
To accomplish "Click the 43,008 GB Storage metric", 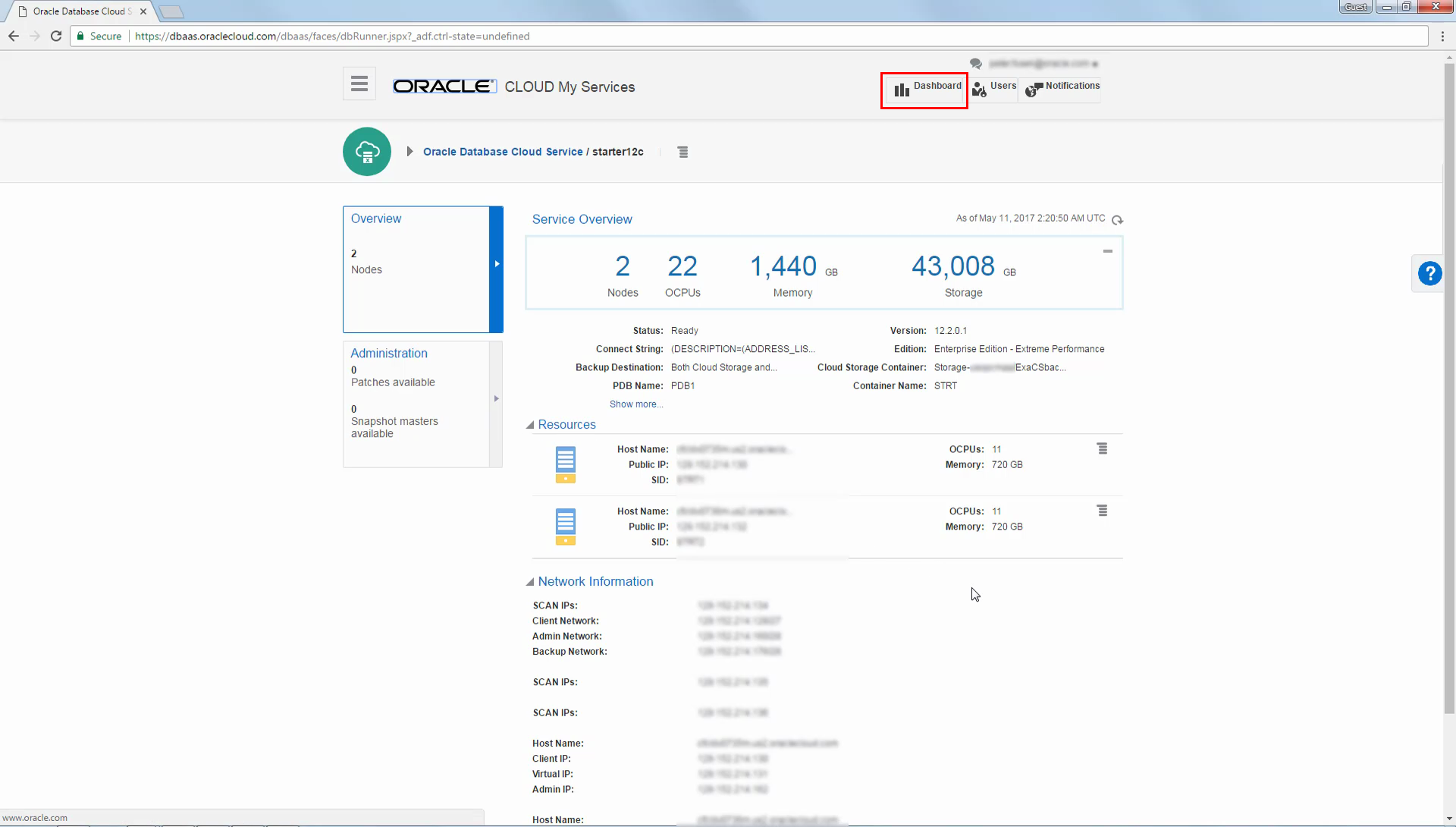I will click(x=964, y=275).
